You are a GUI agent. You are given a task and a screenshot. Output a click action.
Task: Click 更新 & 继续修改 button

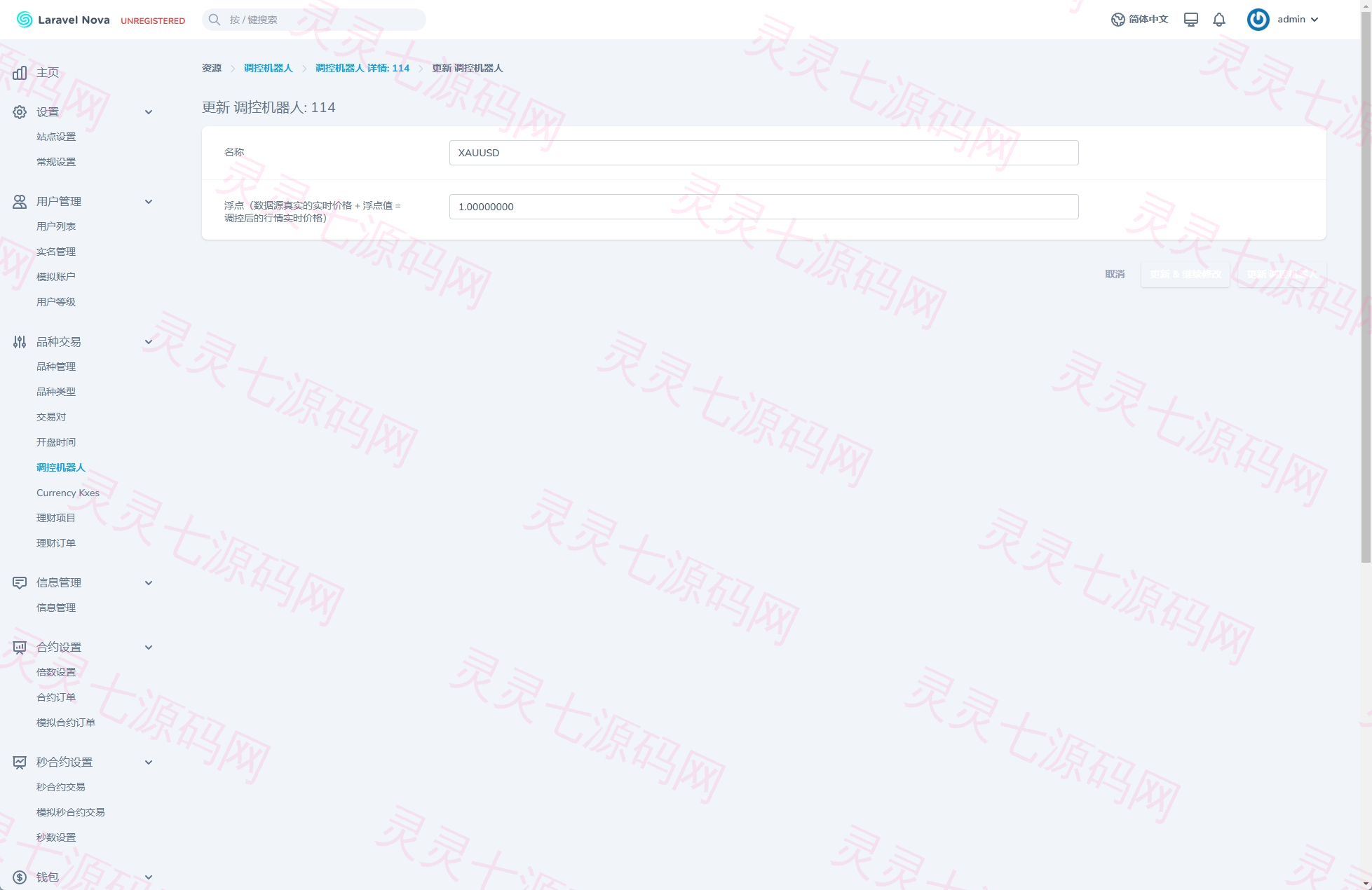click(1186, 274)
